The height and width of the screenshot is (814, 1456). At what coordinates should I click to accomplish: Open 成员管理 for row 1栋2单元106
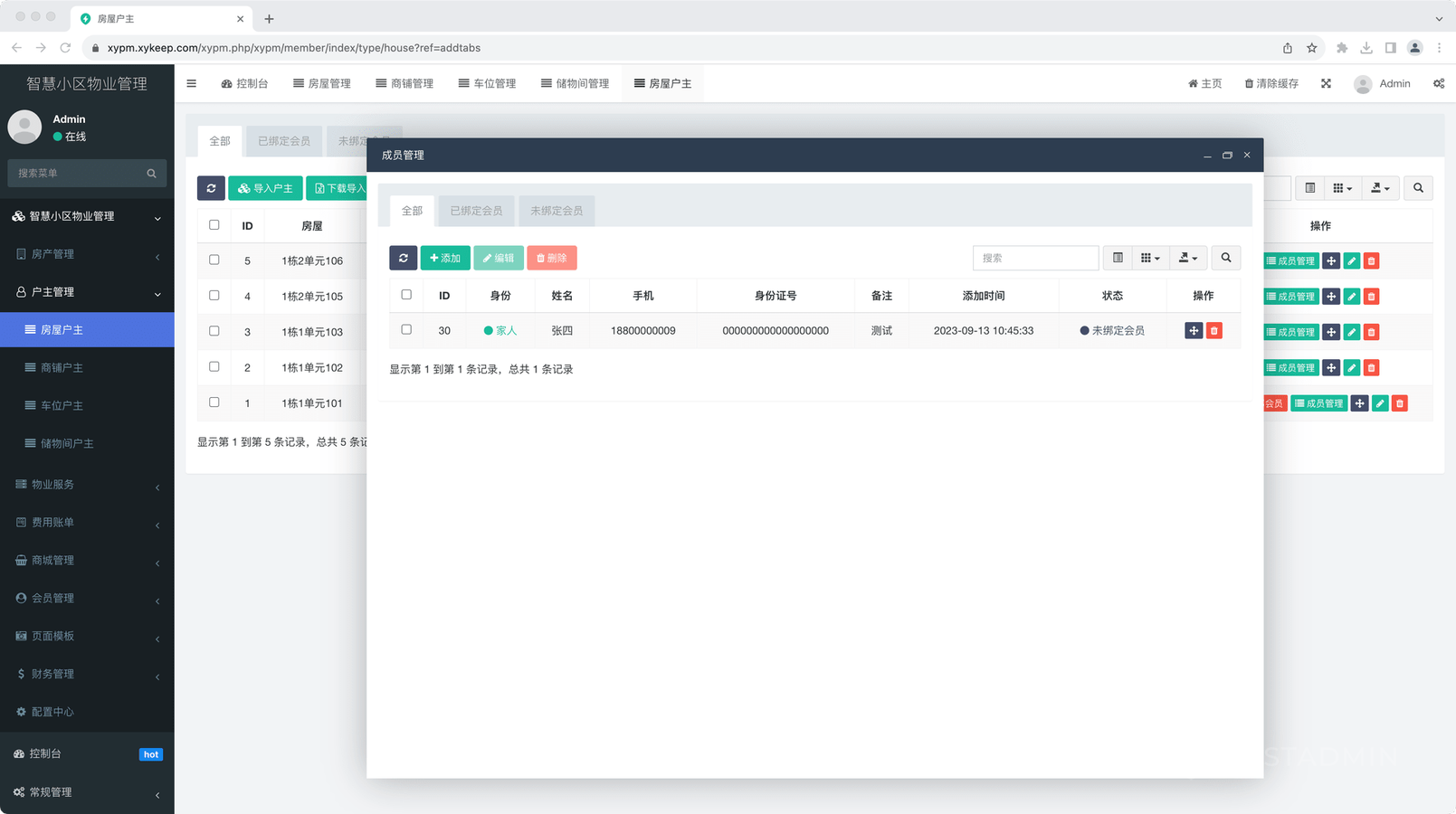pos(1291,260)
